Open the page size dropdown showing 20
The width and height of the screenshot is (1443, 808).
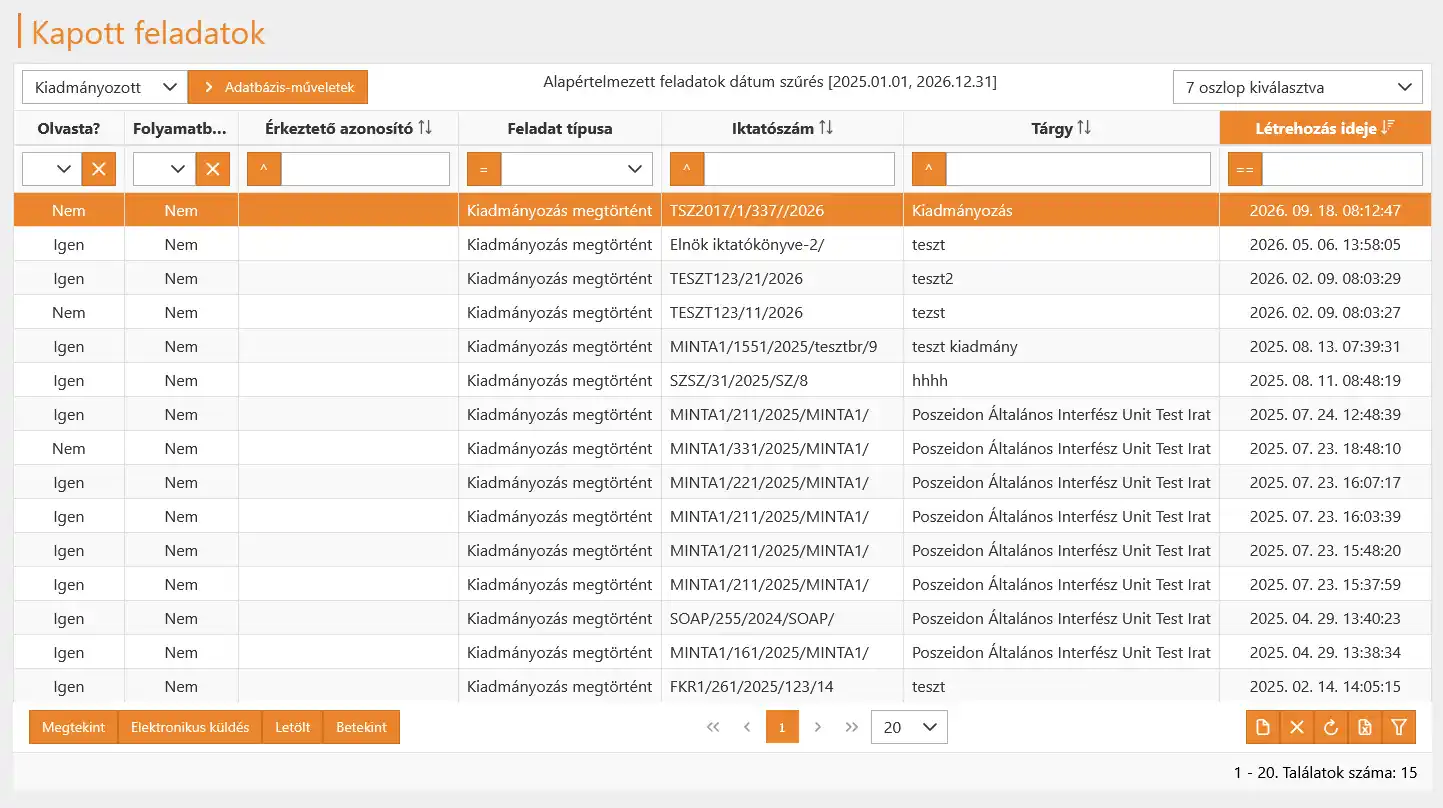tap(909, 727)
